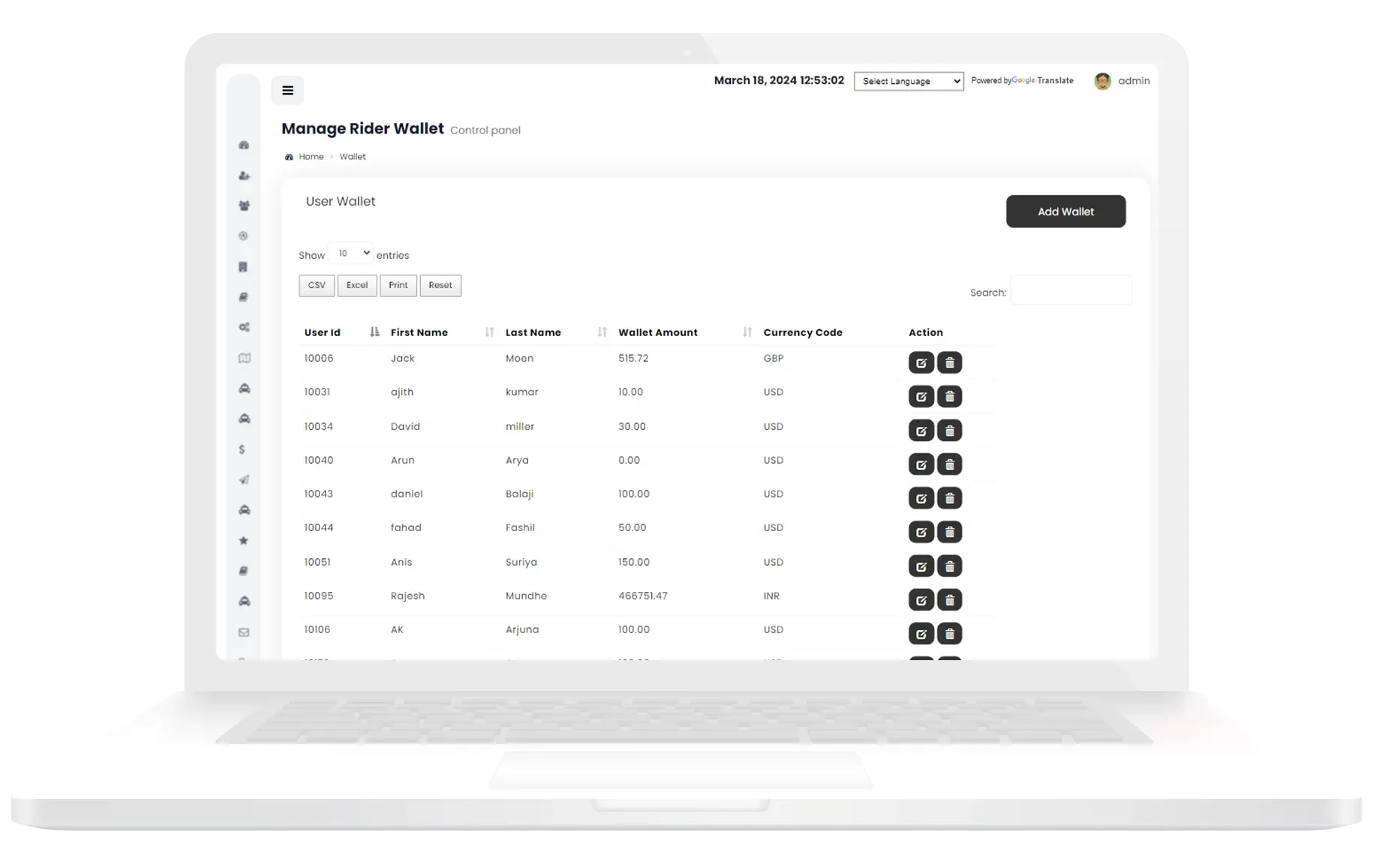Open the paper plane sidebar icon

tap(244, 479)
